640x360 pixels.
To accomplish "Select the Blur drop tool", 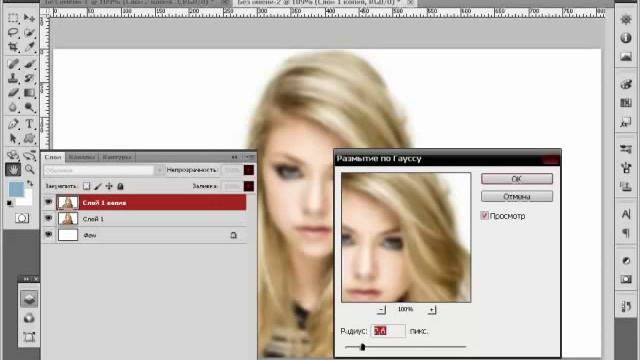I will 13,107.
